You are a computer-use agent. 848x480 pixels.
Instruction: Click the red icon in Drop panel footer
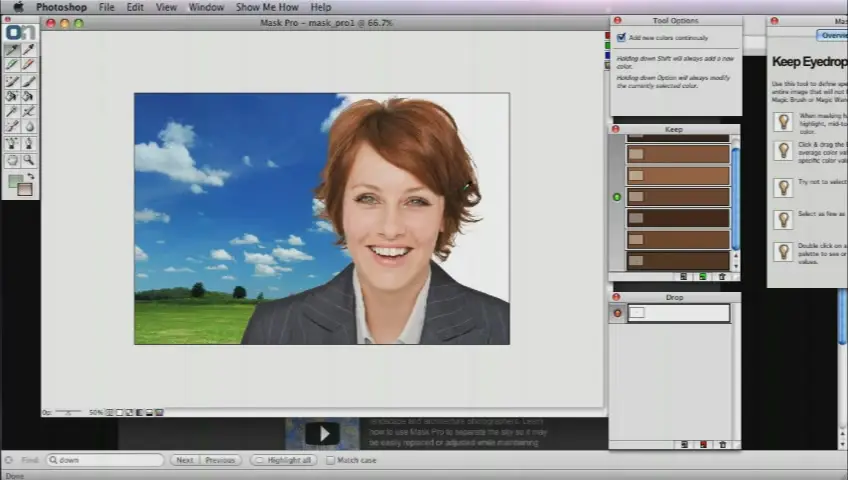click(x=703, y=445)
